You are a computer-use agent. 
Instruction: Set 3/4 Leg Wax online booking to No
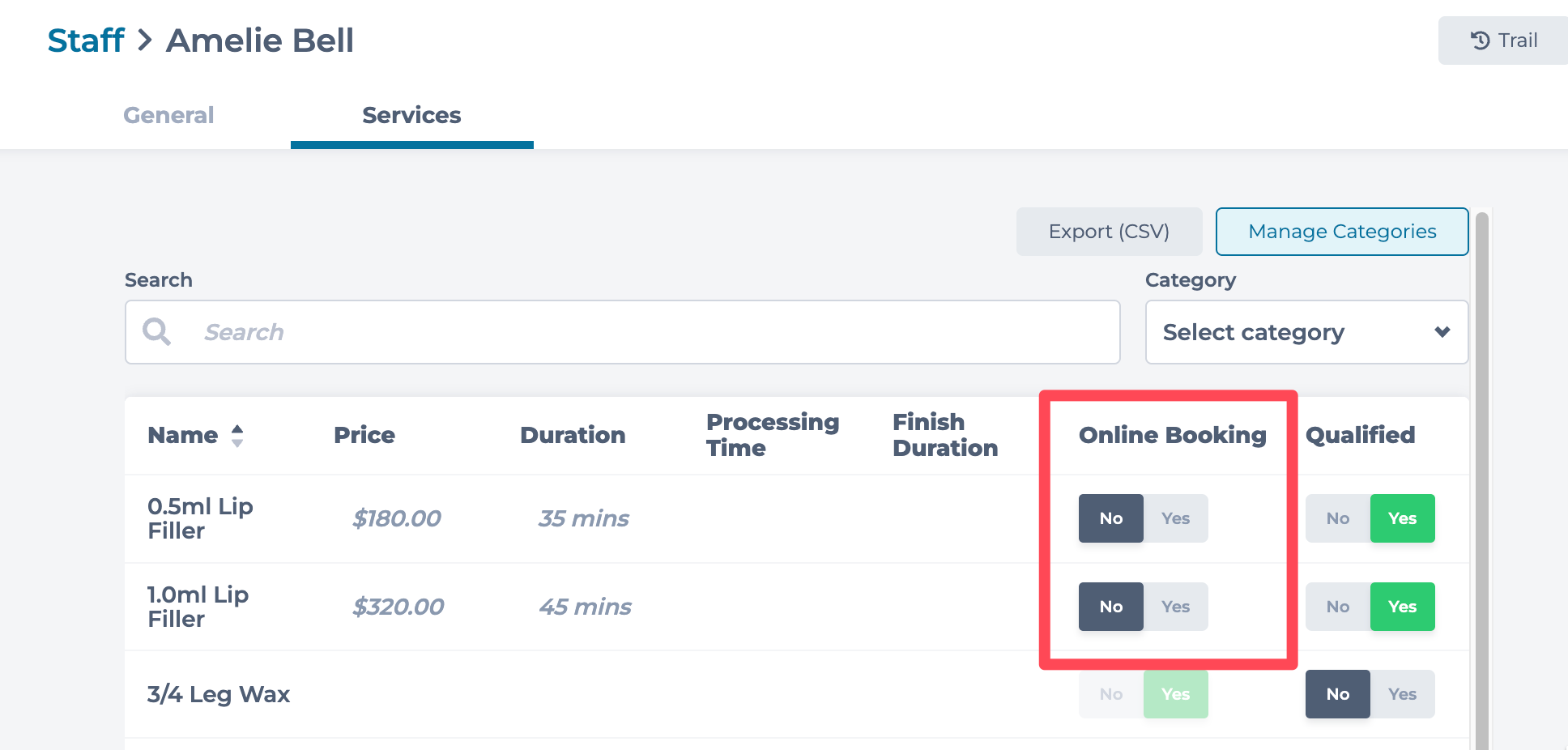pos(1111,694)
